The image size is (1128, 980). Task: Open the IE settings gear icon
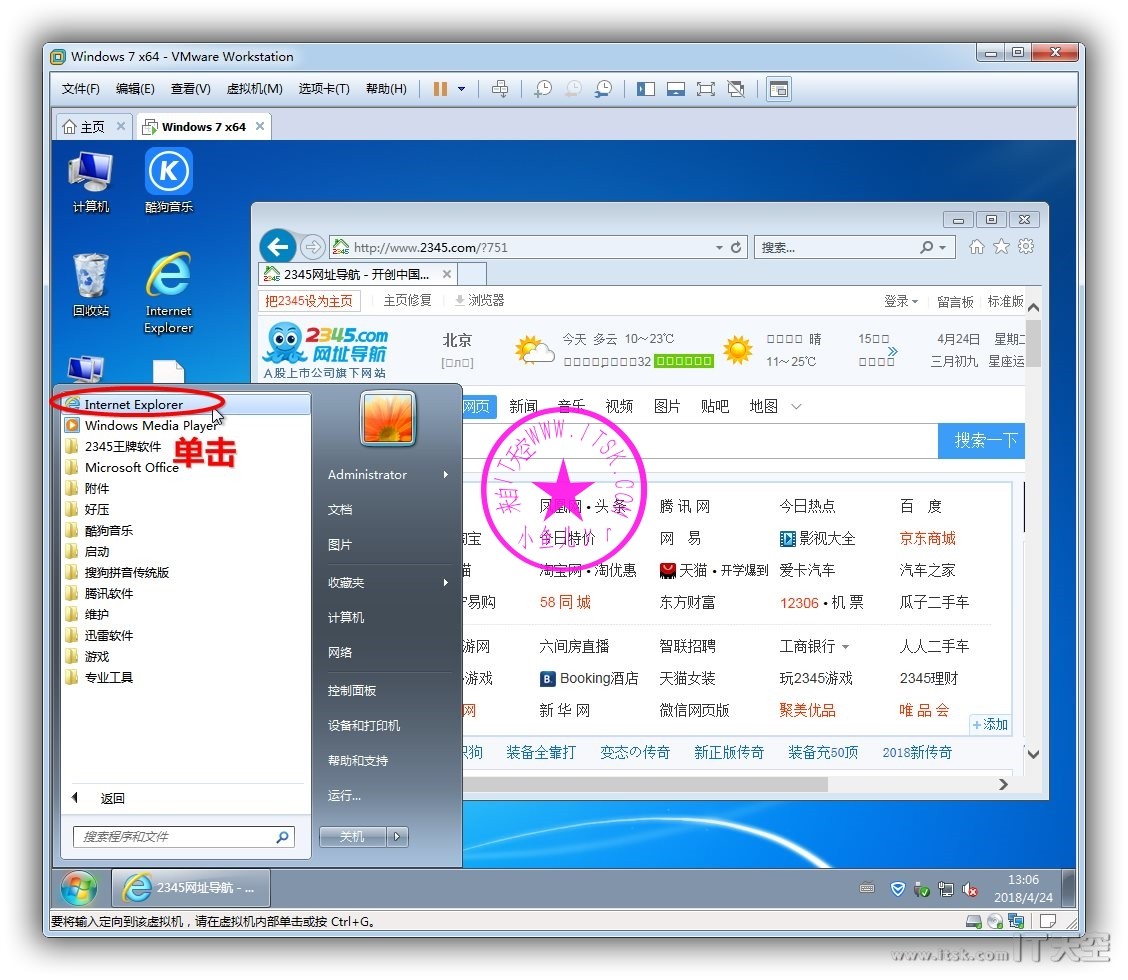(1025, 247)
